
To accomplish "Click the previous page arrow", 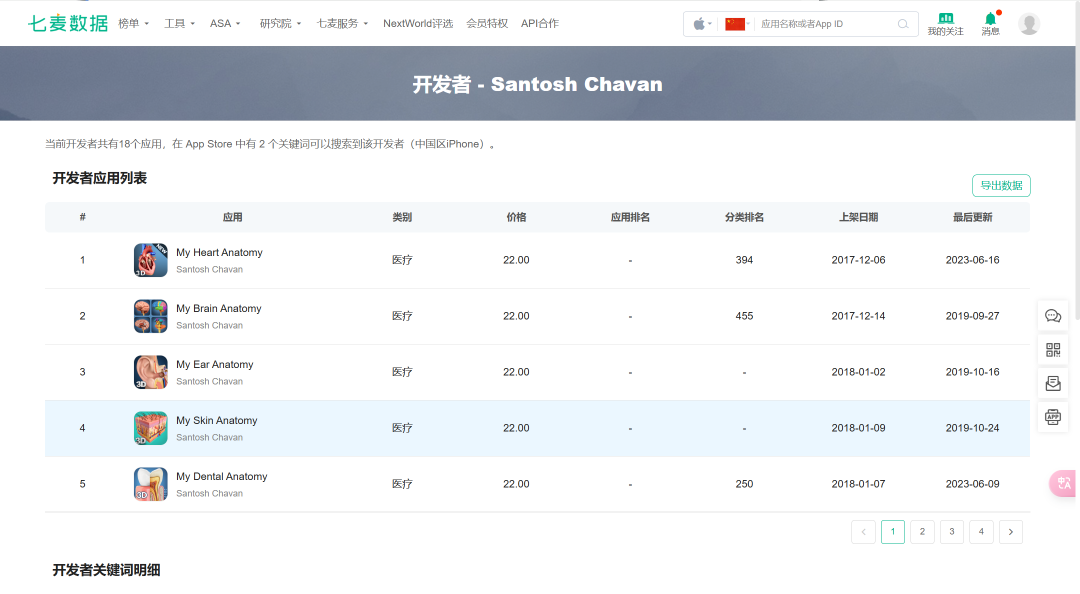I will (863, 531).
